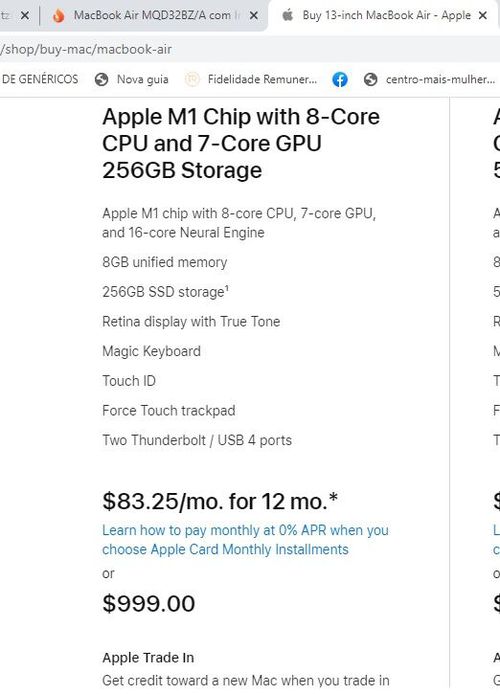The height and width of the screenshot is (694, 500).
Task: Click the Apple Trade In heading
Action: [x=148, y=658]
